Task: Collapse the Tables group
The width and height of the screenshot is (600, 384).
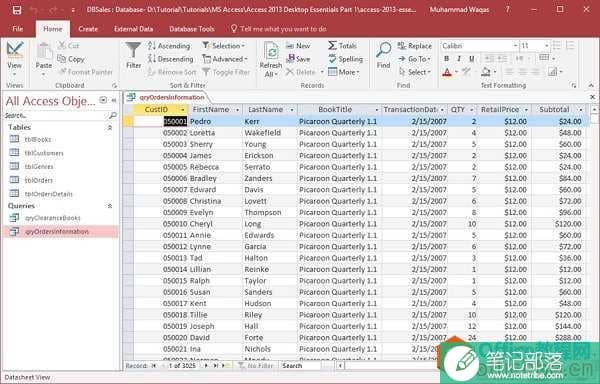Action: (x=110, y=128)
